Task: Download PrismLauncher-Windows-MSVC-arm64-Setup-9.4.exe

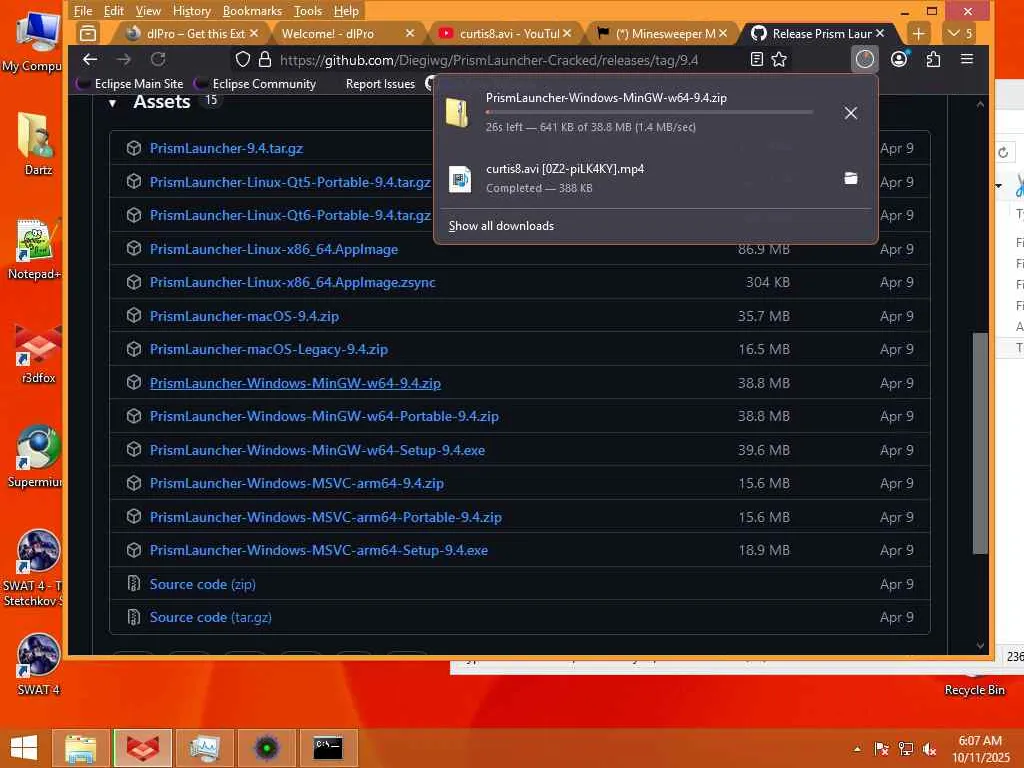Action: click(x=319, y=550)
